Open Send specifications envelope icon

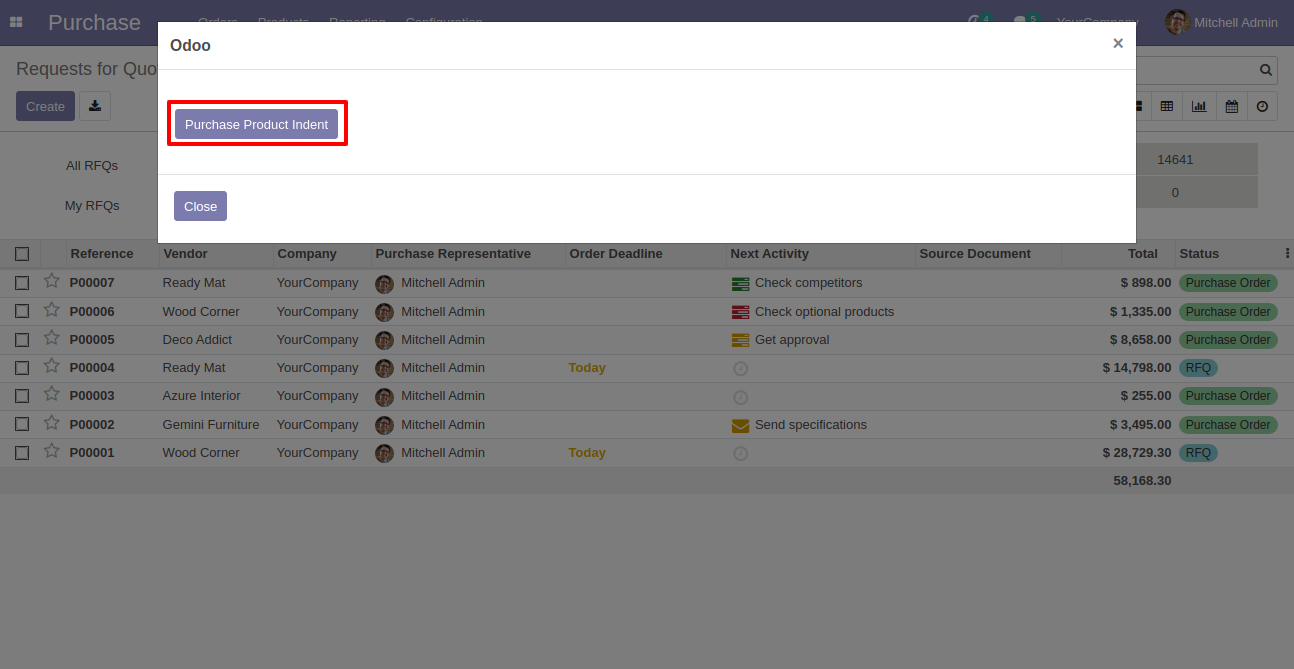pos(740,425)
